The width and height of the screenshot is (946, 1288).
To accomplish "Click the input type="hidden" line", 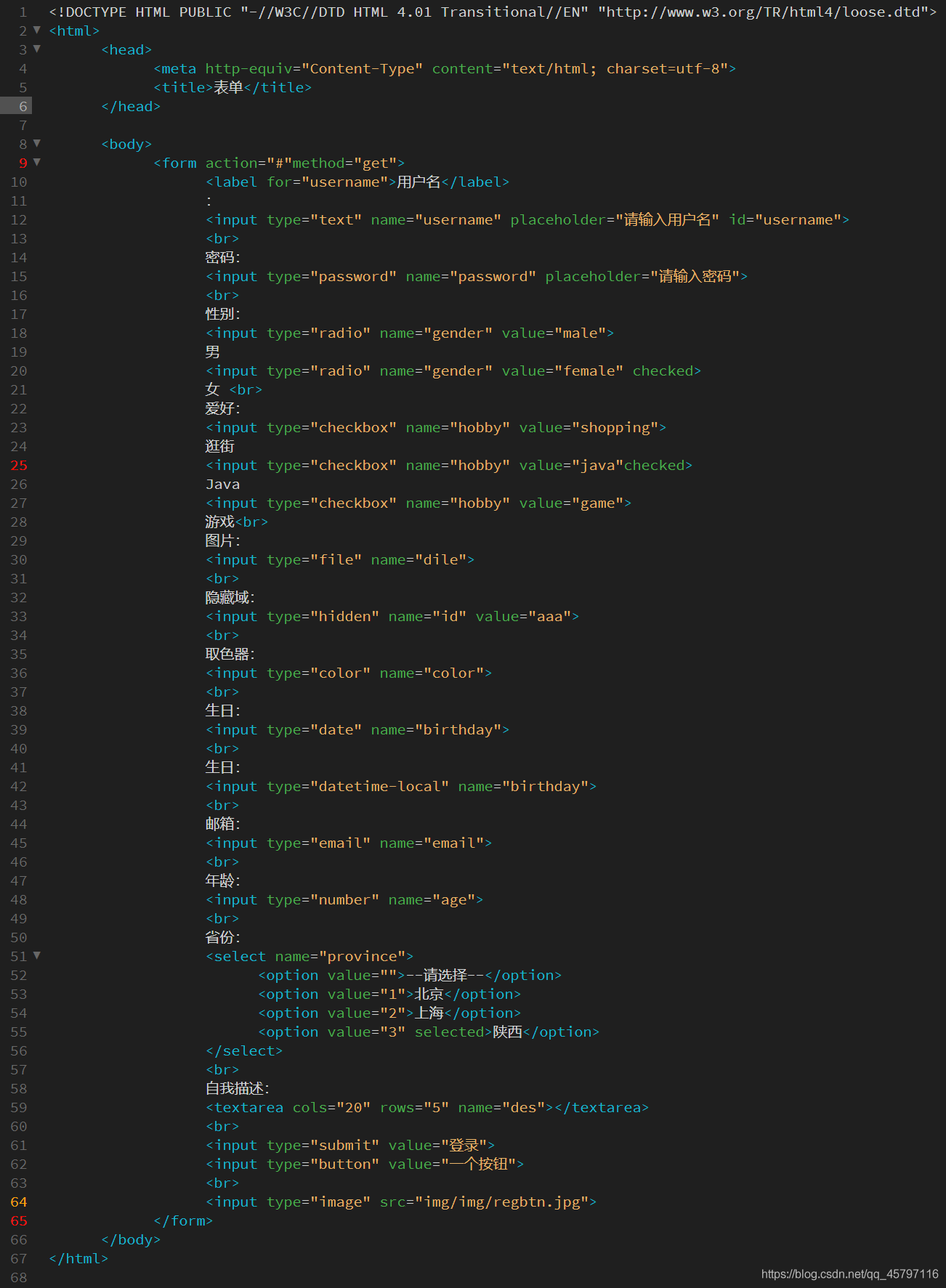I will [392, 616].
